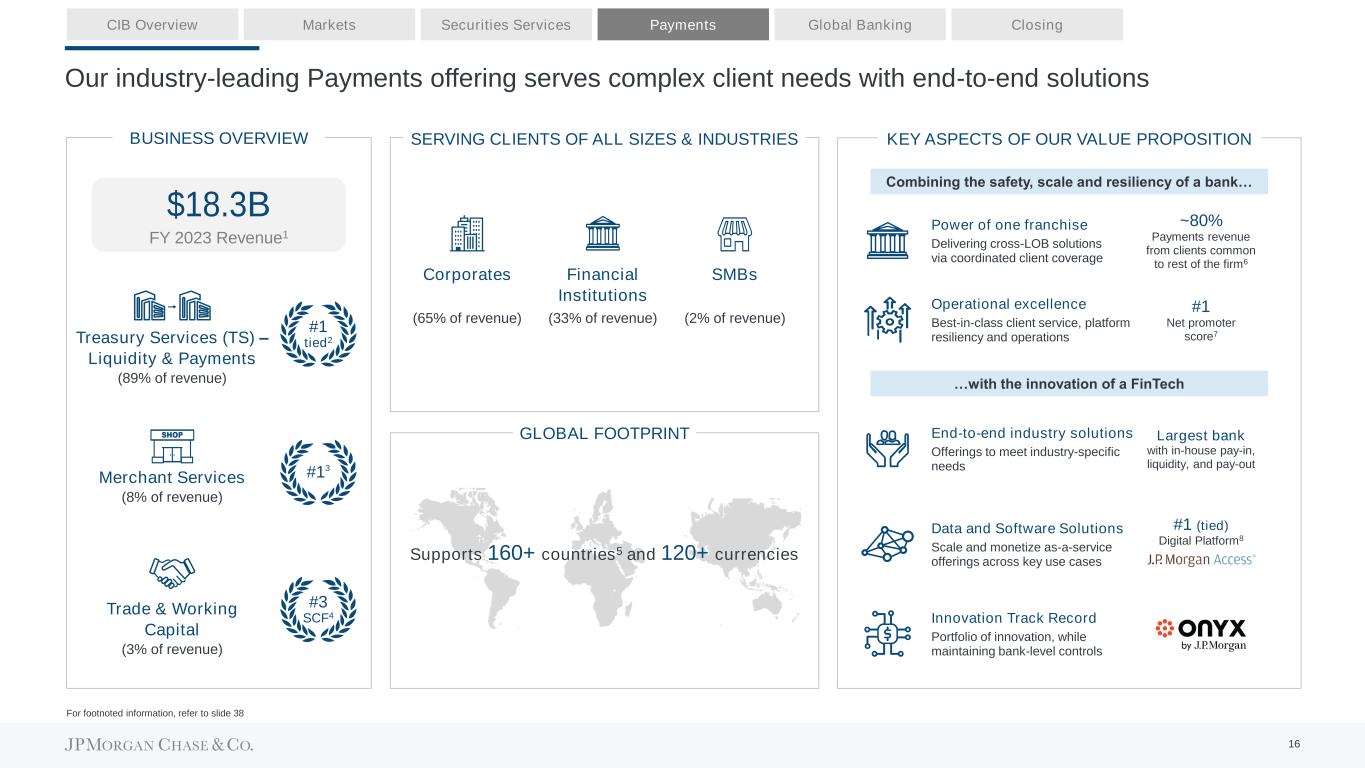This screenshot has height=768, width=1365.
Task: Click the 'Power of one franchise' heading
Action: click(1009, 224)
